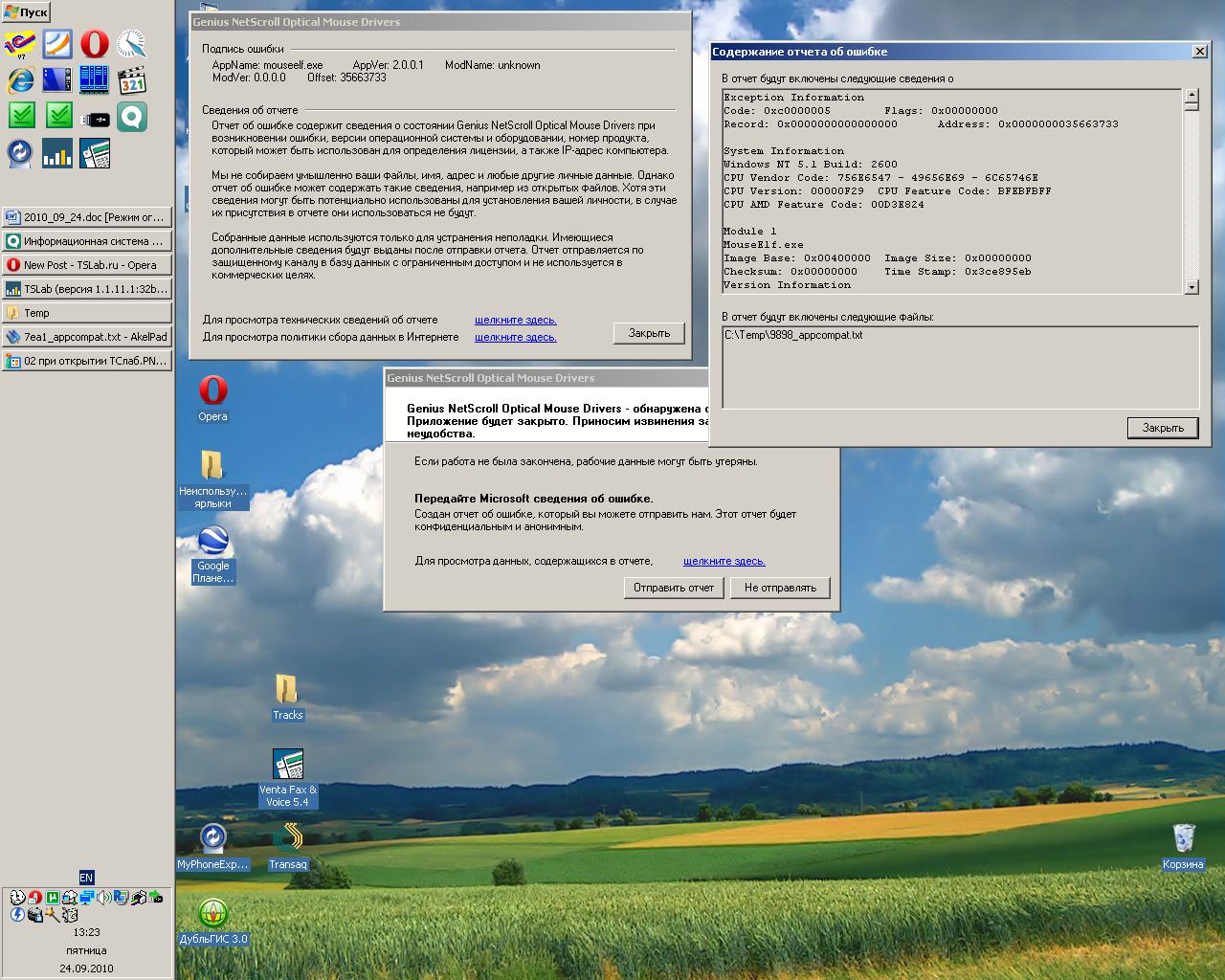The height and width of the screenshot is (980, 1225).
Task: Click the link to view report data
Action: coord(724,561)
